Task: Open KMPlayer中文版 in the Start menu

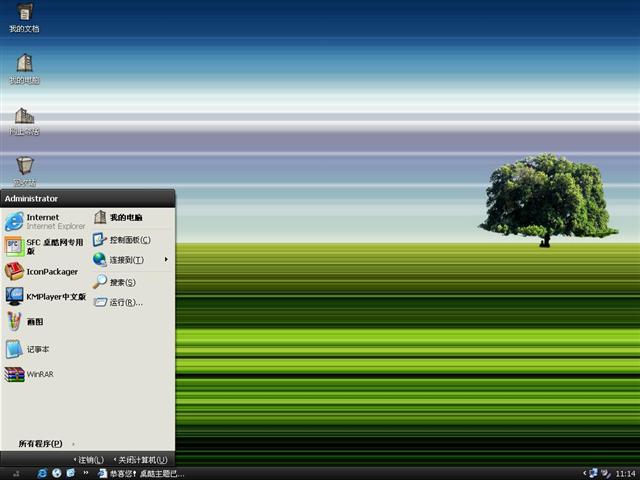Action: click(45, 296)
